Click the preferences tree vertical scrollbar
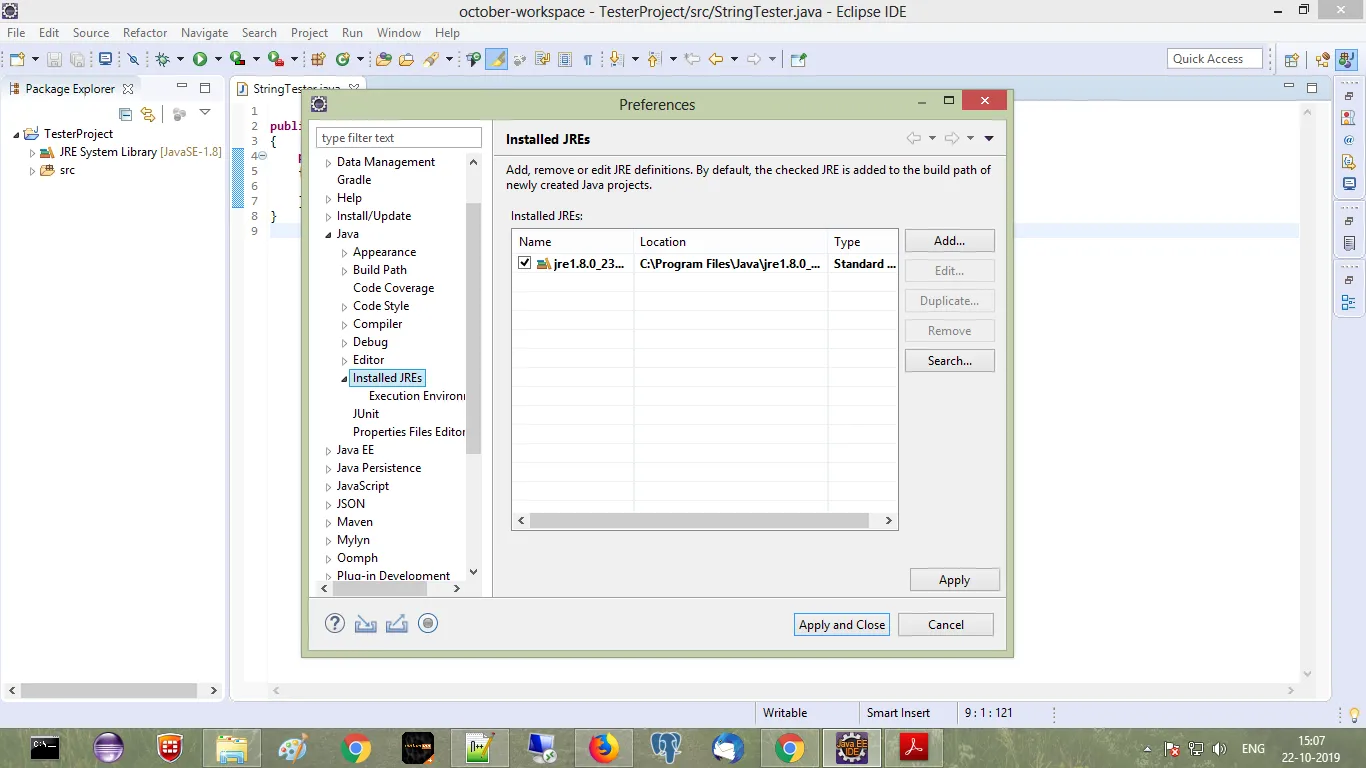 (474, 328)
